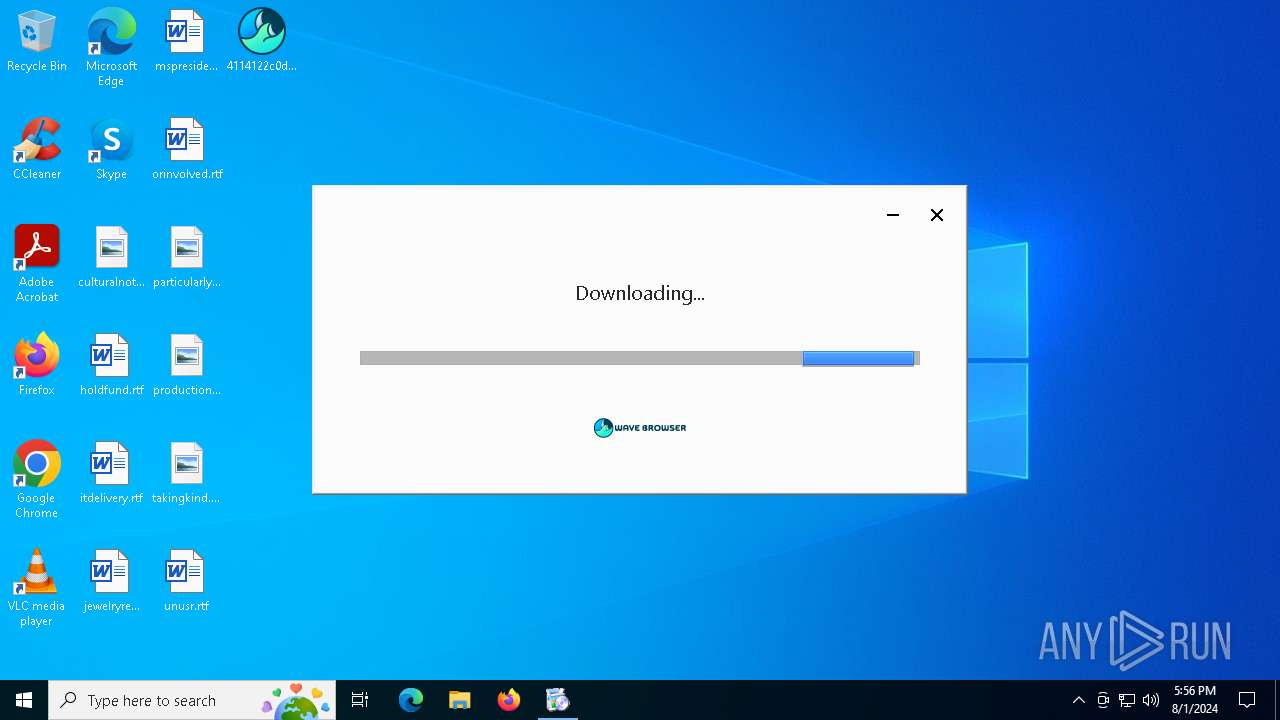Open the volume control tray icon

click(x=1151, y=700)
